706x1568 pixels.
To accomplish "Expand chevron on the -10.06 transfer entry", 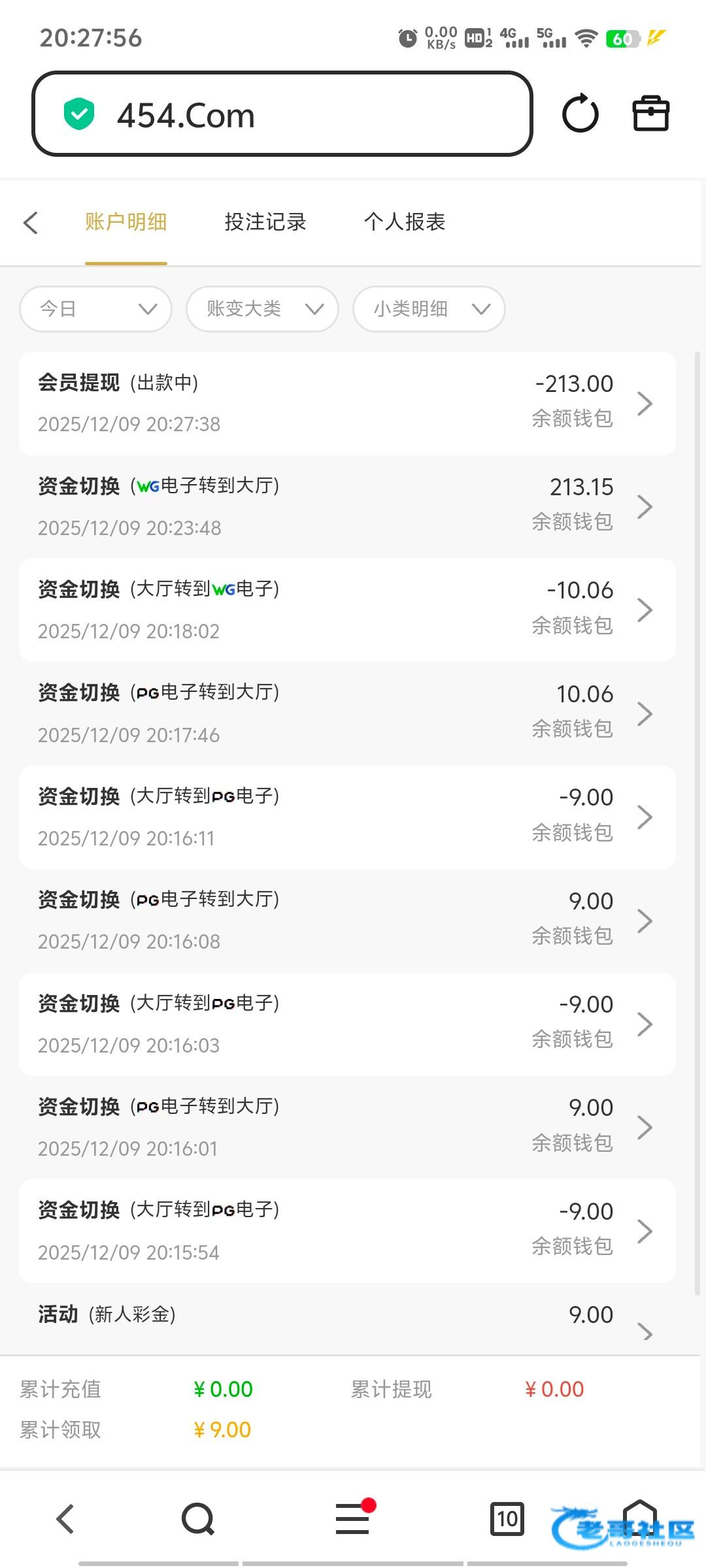I will tap(645, 610).
